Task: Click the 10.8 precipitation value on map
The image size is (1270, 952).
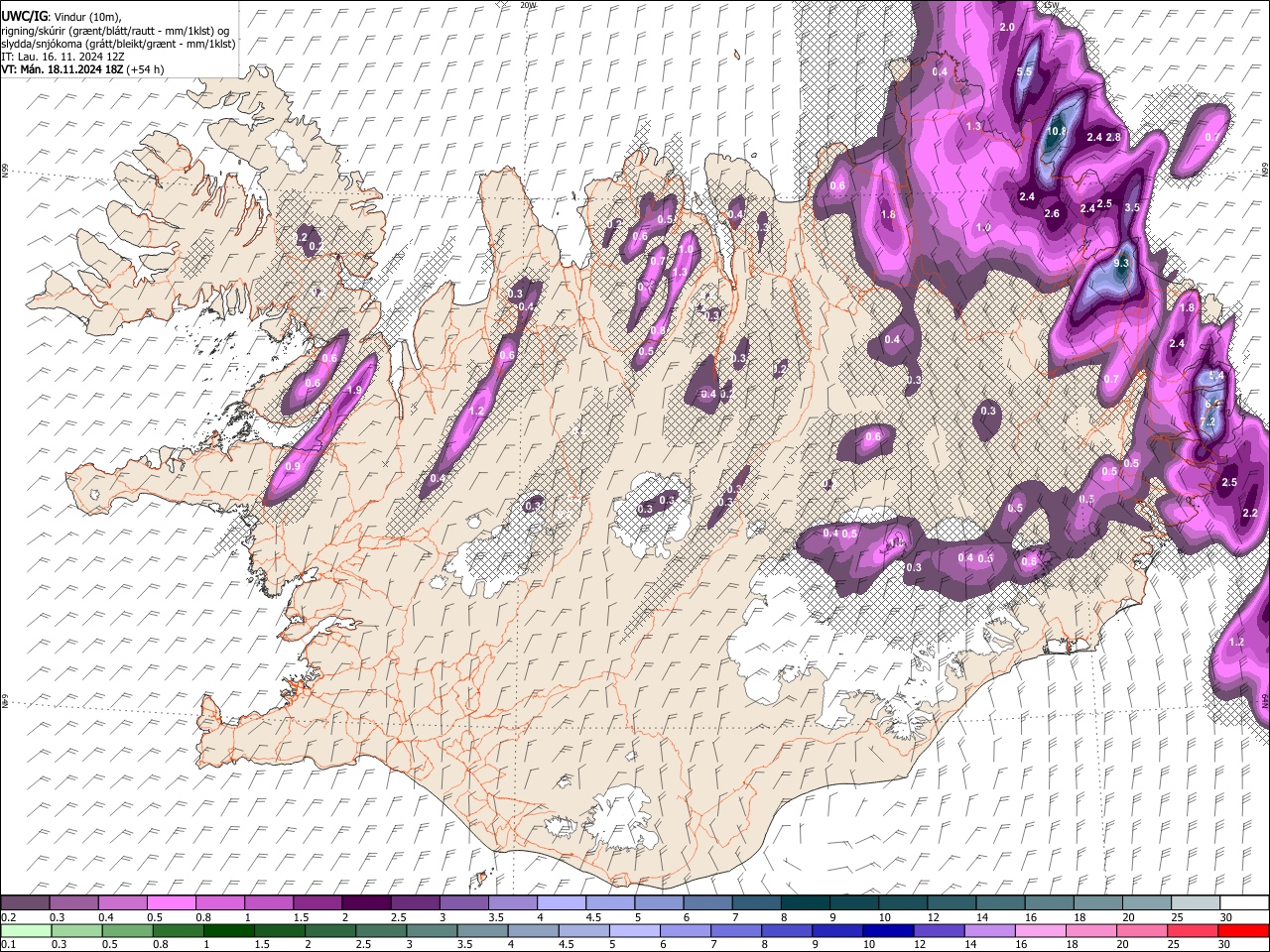Action: 1057,131
